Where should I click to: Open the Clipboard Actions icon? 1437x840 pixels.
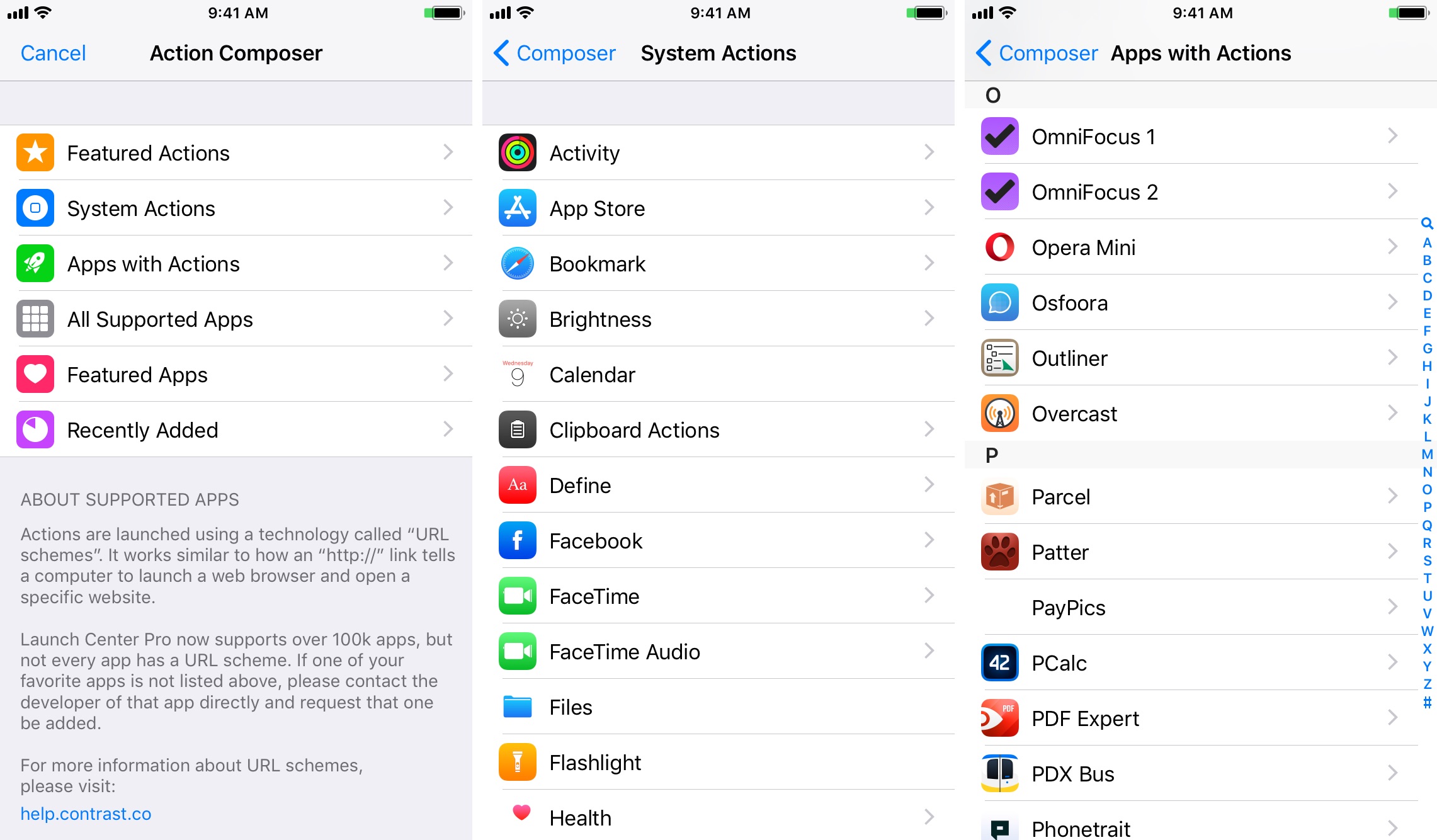(518, 429)
